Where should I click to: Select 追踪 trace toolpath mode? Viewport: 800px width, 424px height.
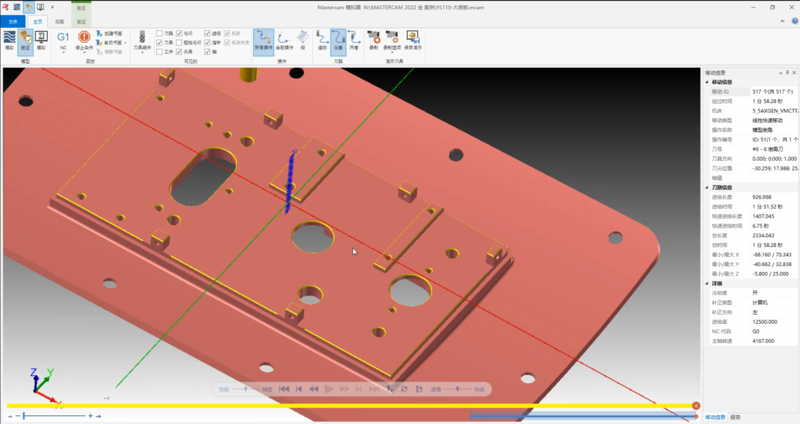[x=322, y=41]
